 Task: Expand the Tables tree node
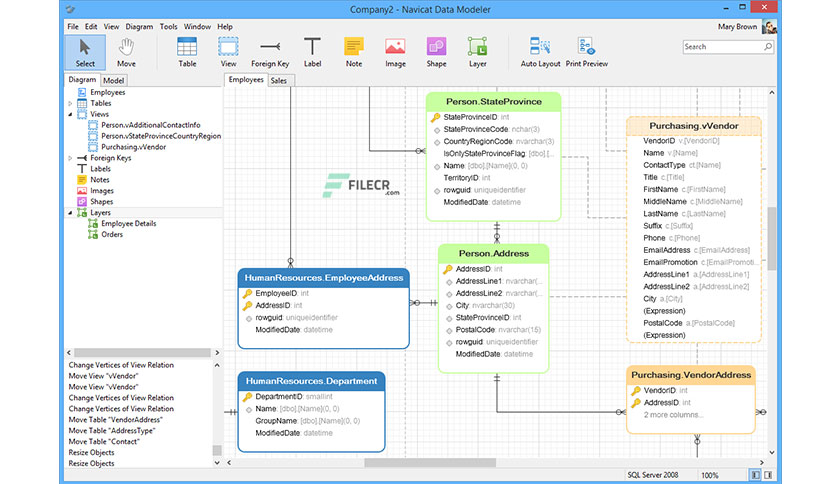click(x=70, y=103)
